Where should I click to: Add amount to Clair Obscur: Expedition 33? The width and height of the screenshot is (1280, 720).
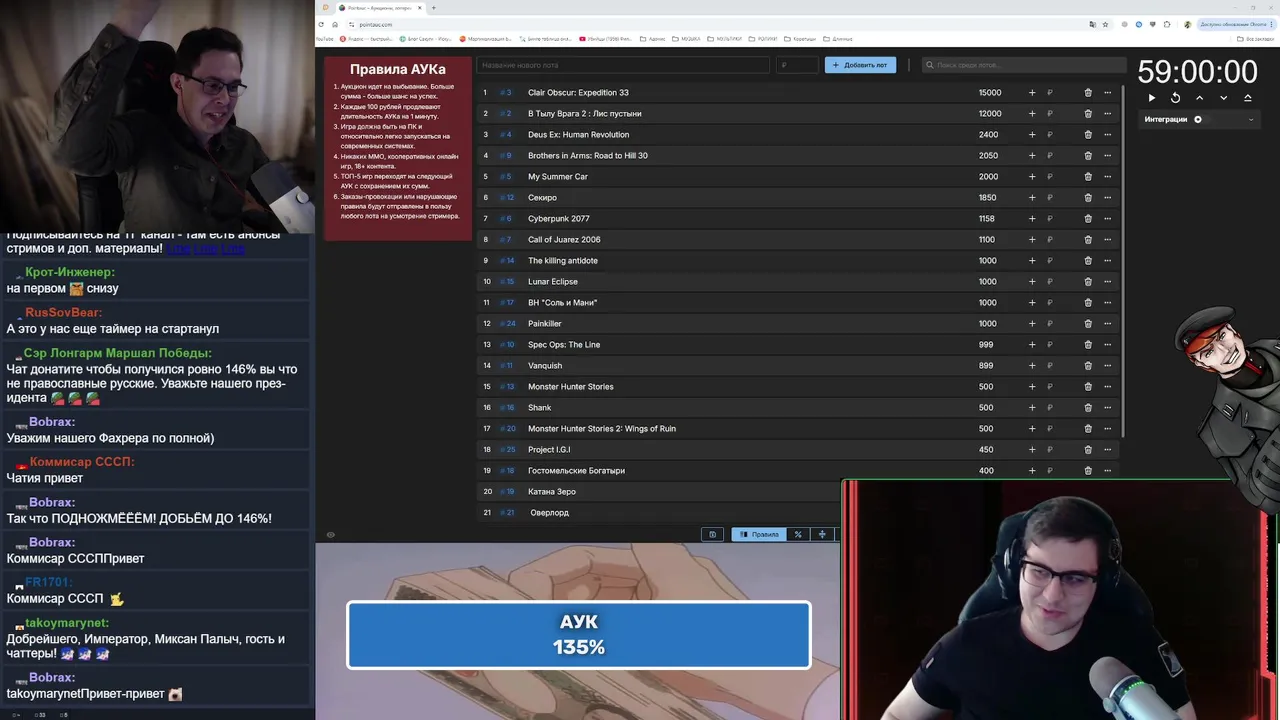(x=1032, y=93)
